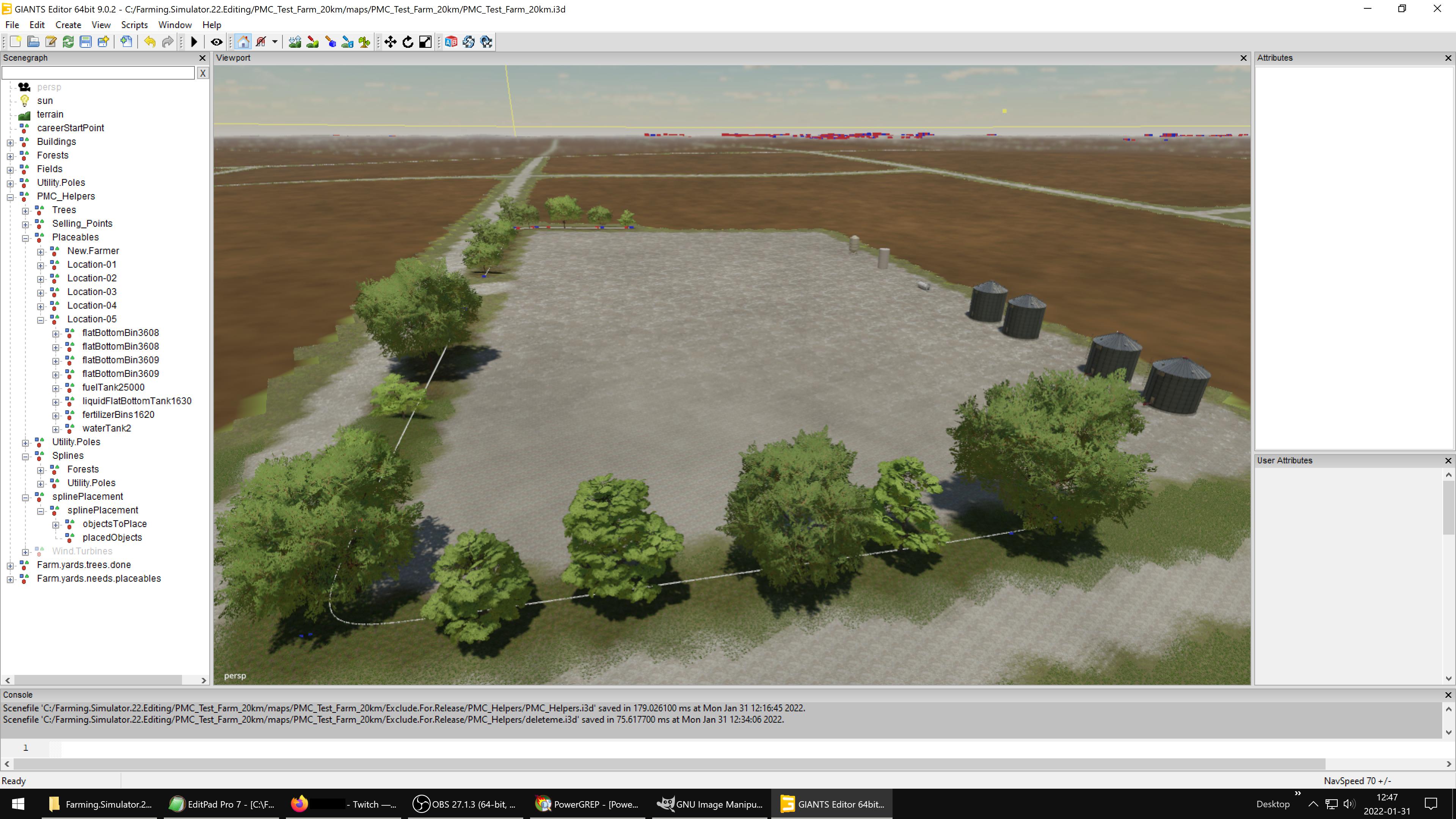Save the scene with the floppy disk icon
Image resolution: width=1456 pixels, height=819 pixels.
[x=85, y=42]
